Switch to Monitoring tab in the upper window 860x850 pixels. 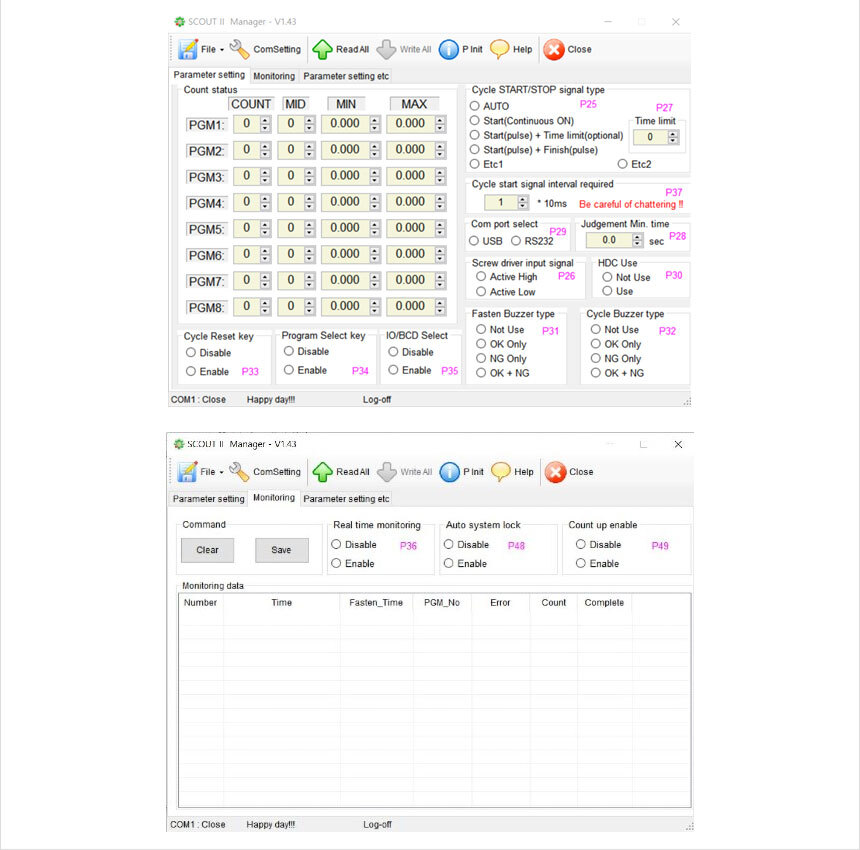(273, 76)
